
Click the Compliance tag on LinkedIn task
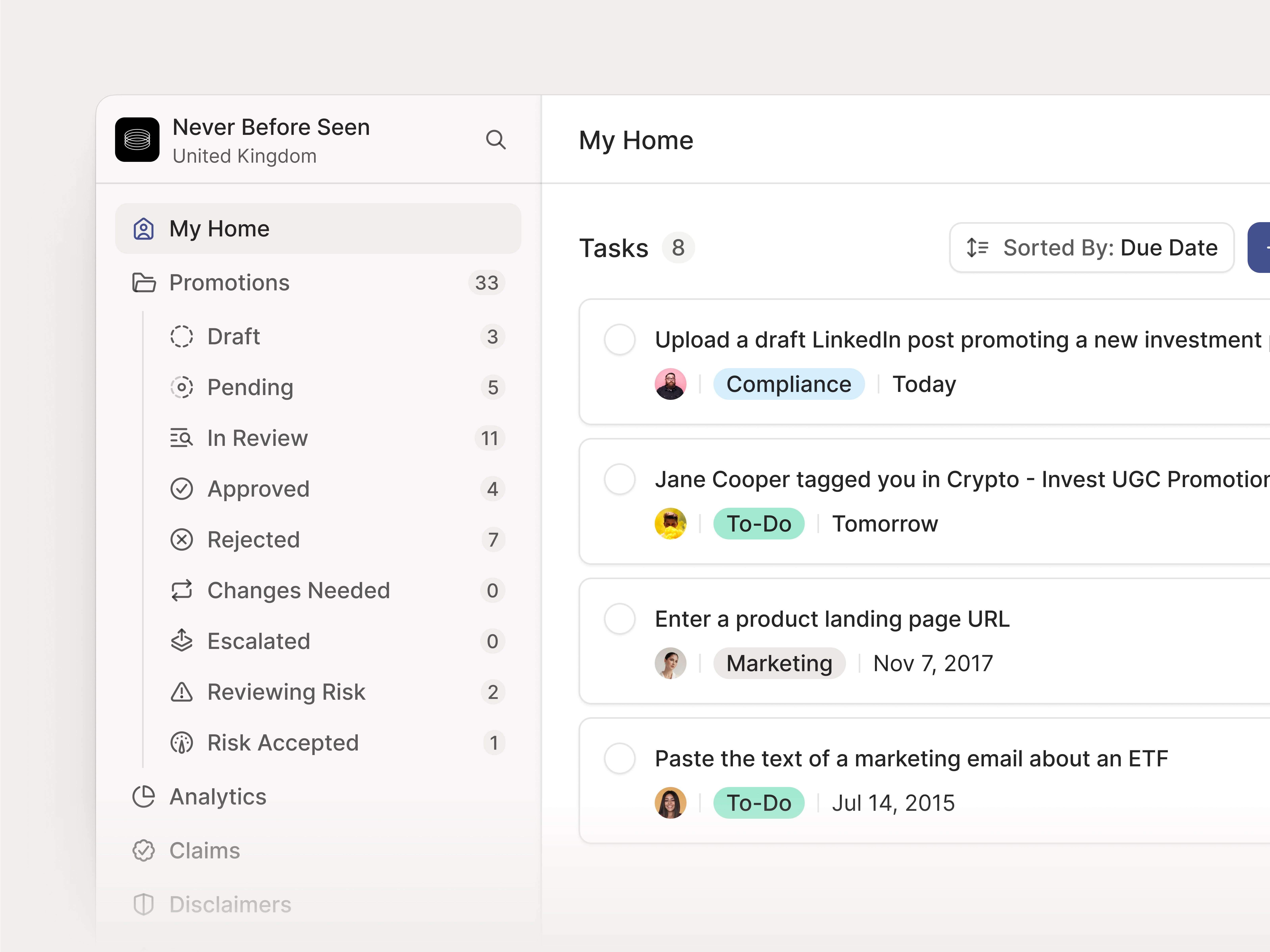(x=789, y=384)
